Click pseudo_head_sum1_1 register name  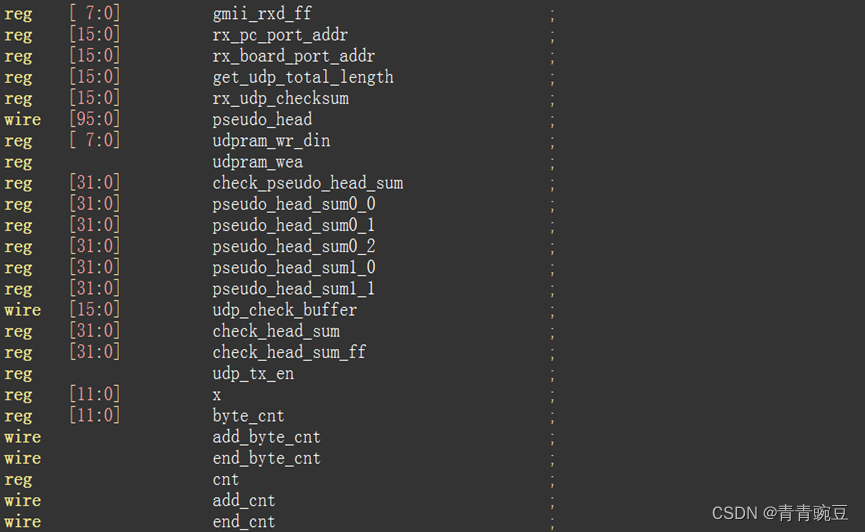tap(294, 289)
